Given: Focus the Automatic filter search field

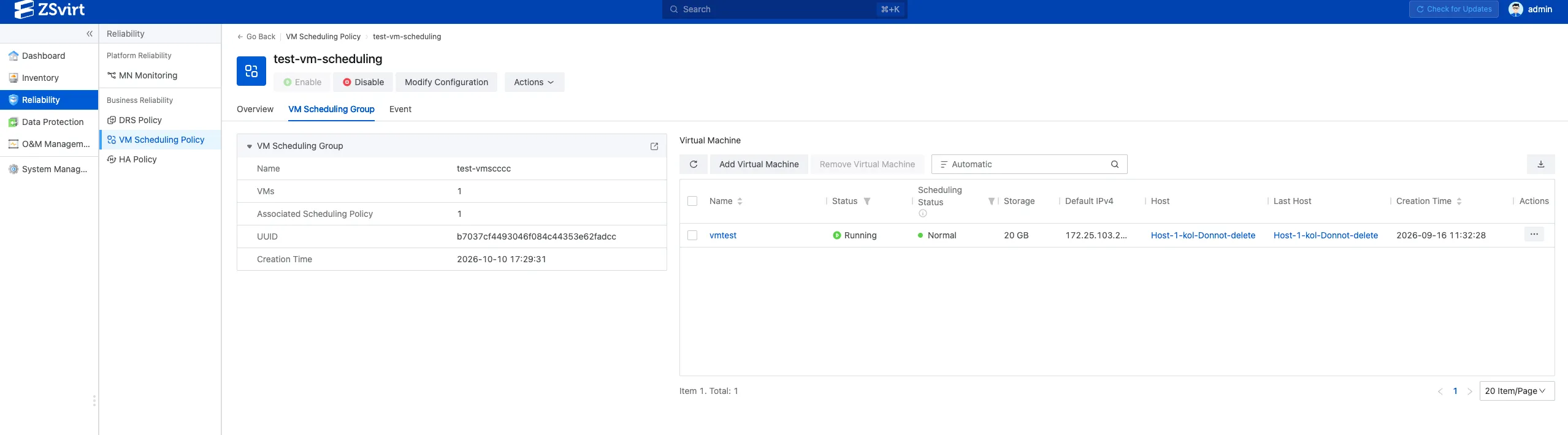Looking at the screenshot, I should pyautogui.click(x=1029, y=164).
